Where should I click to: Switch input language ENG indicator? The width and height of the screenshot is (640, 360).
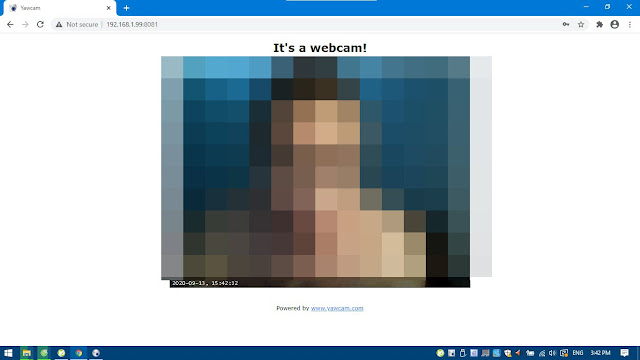click(578, 353)
